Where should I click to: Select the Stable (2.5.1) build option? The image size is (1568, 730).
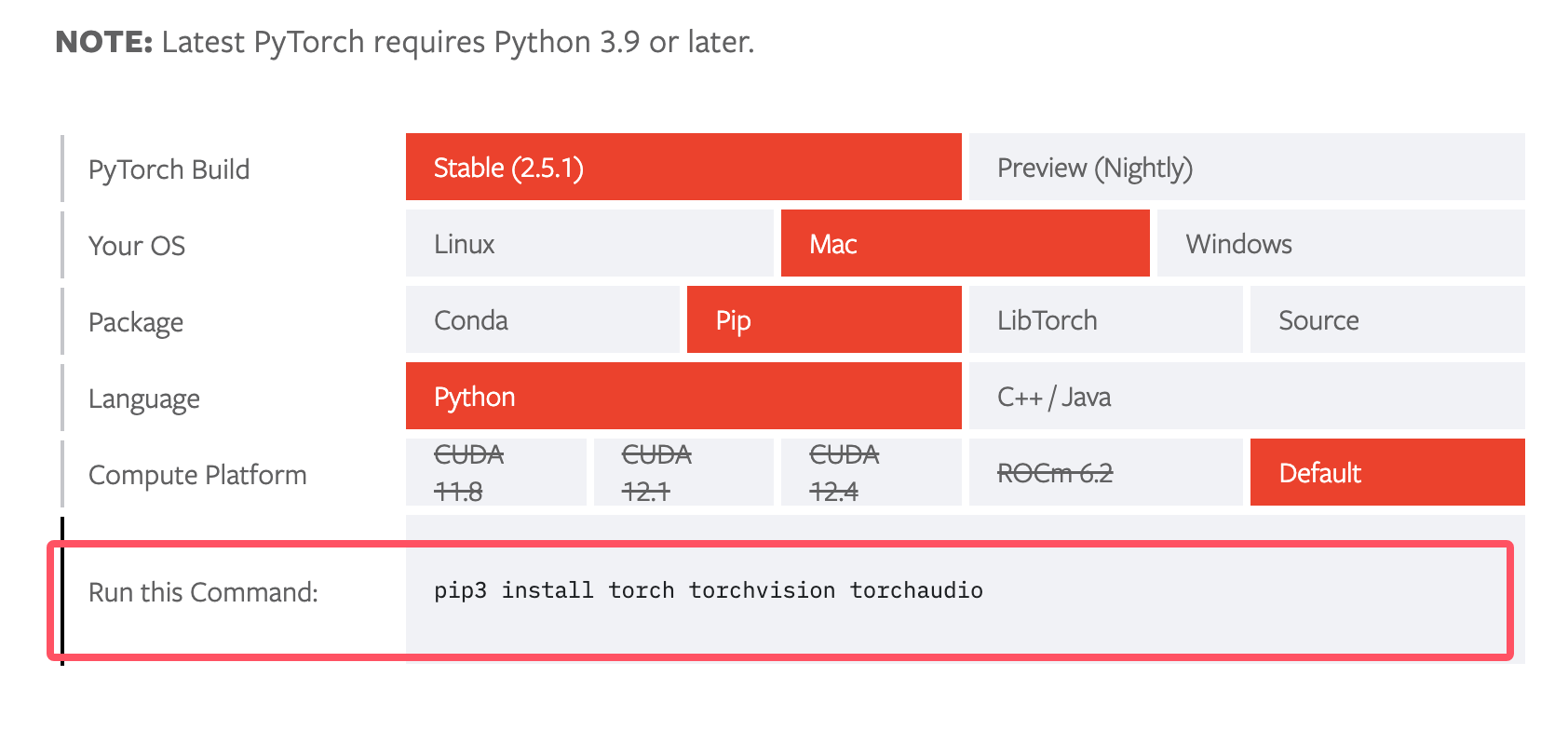(x=683, y=168)
